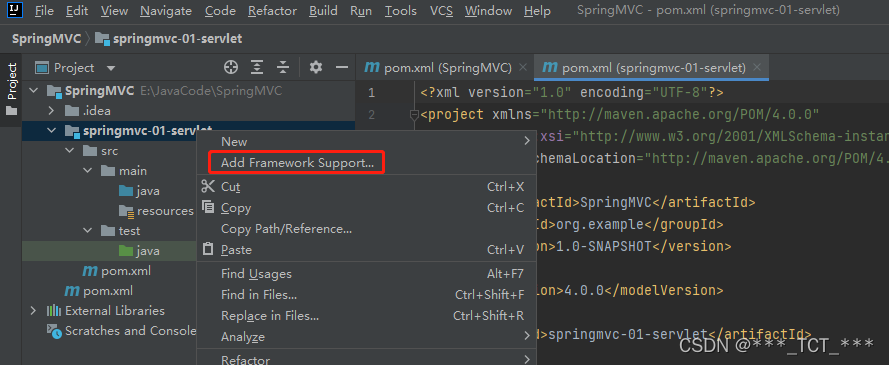Close the pom.xml (springmvc-01-servlet) tab

757,68
